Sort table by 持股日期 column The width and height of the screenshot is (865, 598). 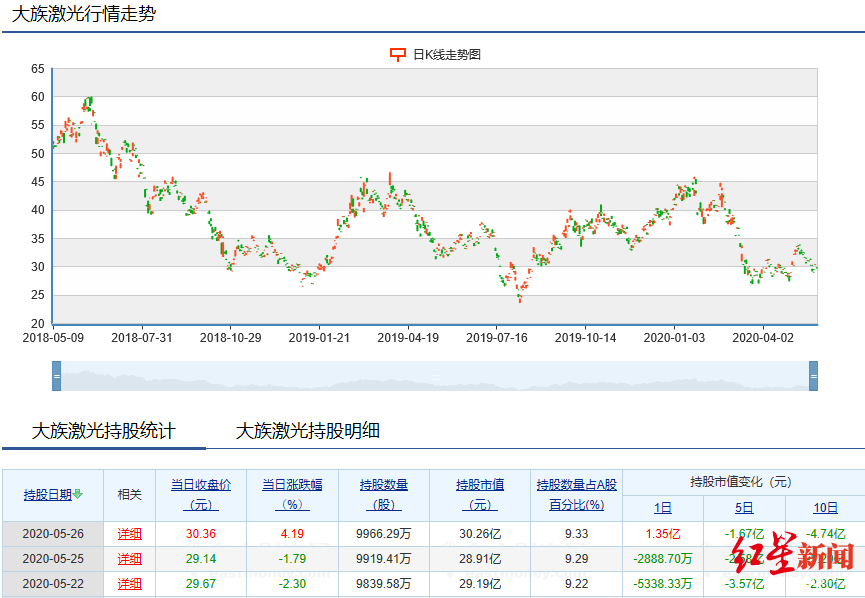pos(48,495)
